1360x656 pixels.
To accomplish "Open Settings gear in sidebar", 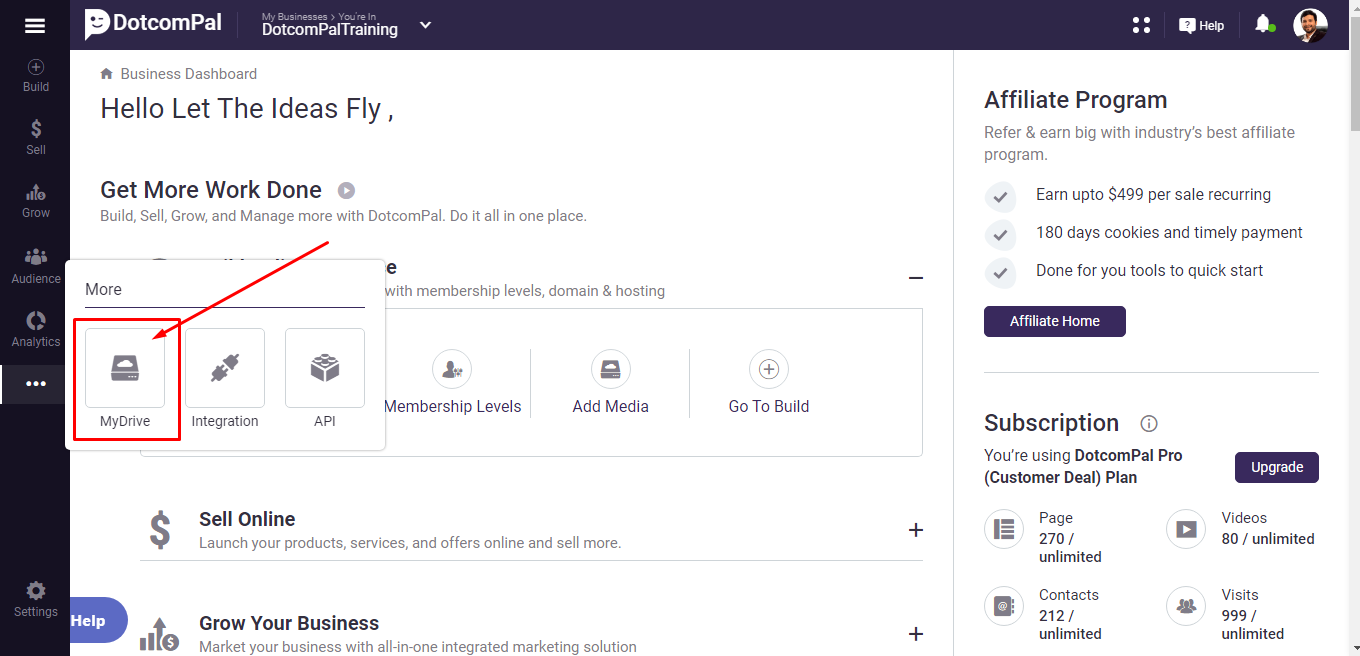I will coord(35,599).
